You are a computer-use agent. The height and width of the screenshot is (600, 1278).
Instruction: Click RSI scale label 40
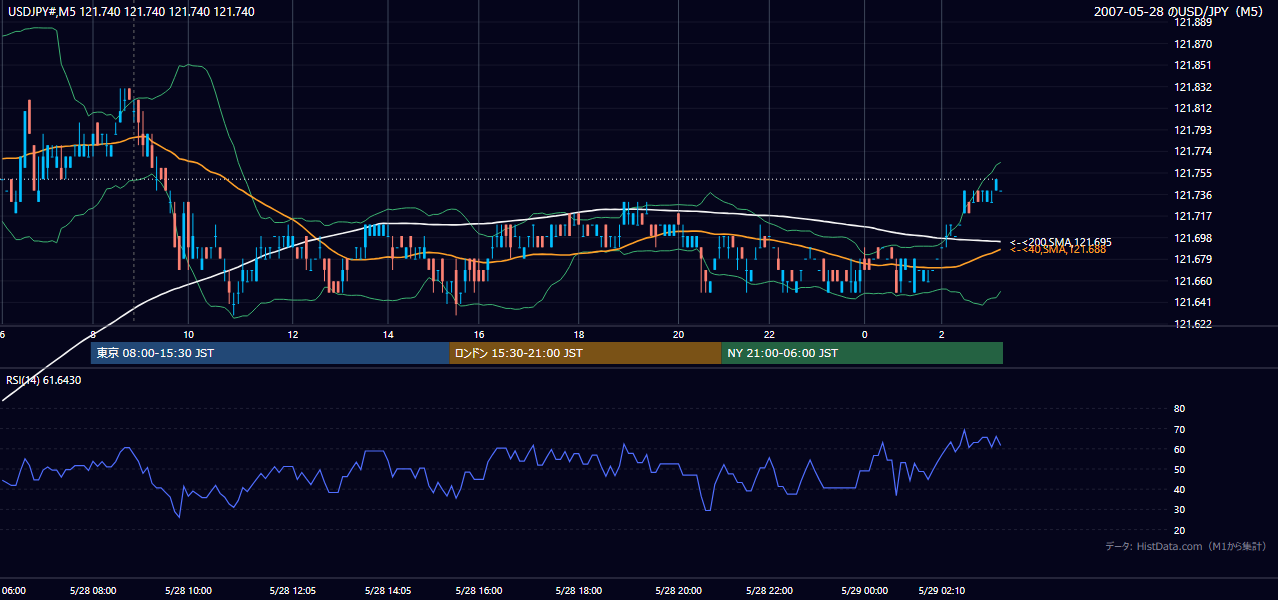[1179, 489]
